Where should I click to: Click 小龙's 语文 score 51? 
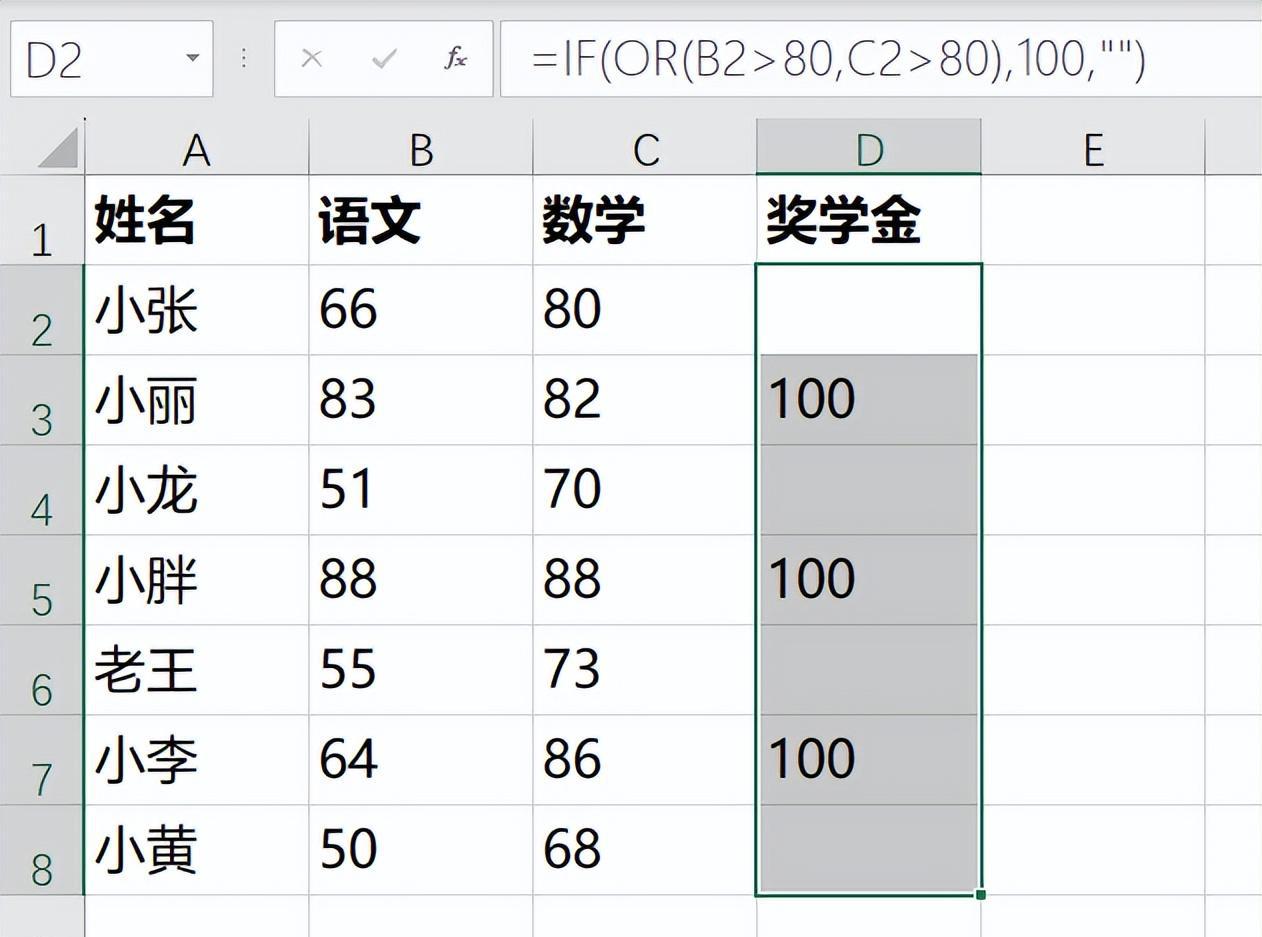[x=421, y=490]
